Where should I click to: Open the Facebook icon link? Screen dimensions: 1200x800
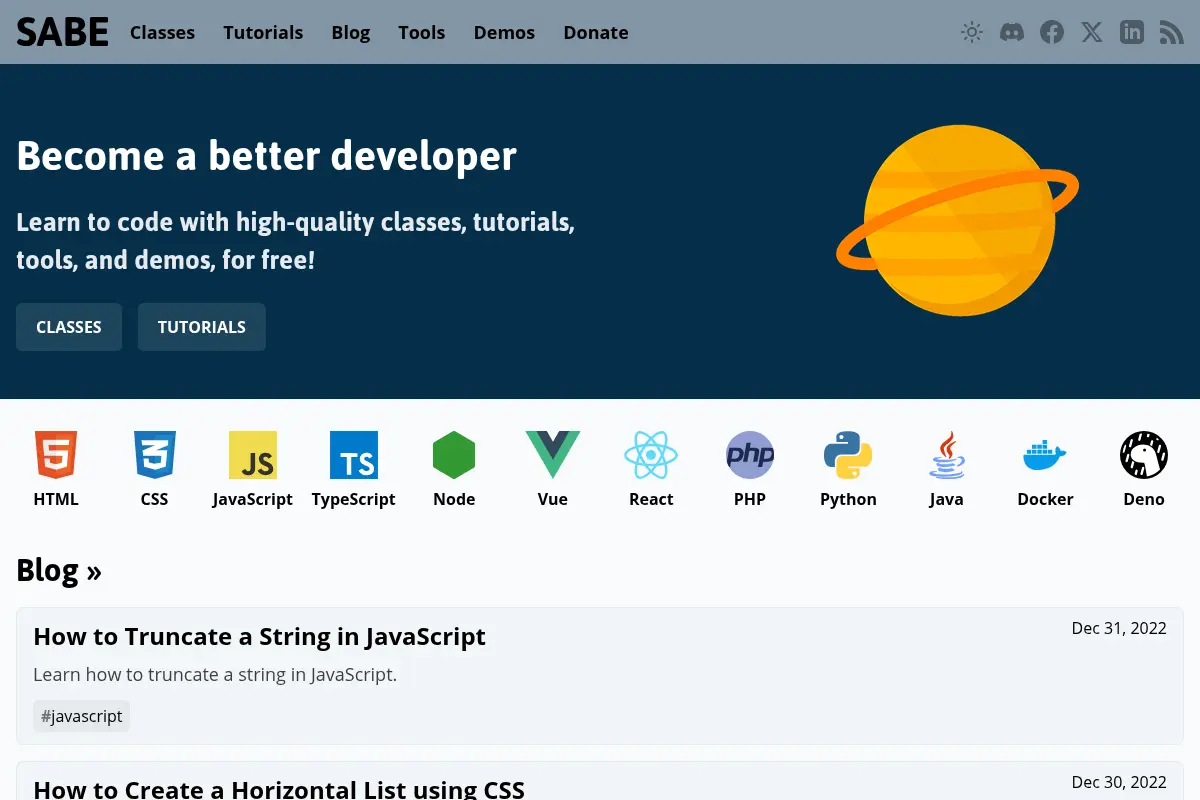tap(1052, 32)
